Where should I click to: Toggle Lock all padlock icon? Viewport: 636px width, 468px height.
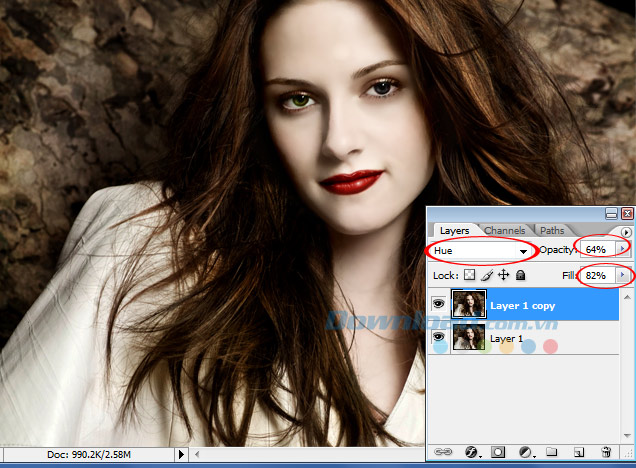coord(520,275)
